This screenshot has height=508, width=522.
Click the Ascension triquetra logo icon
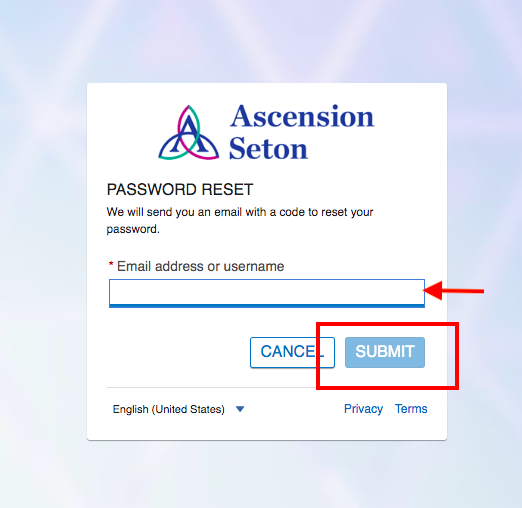tap(189, 133)
